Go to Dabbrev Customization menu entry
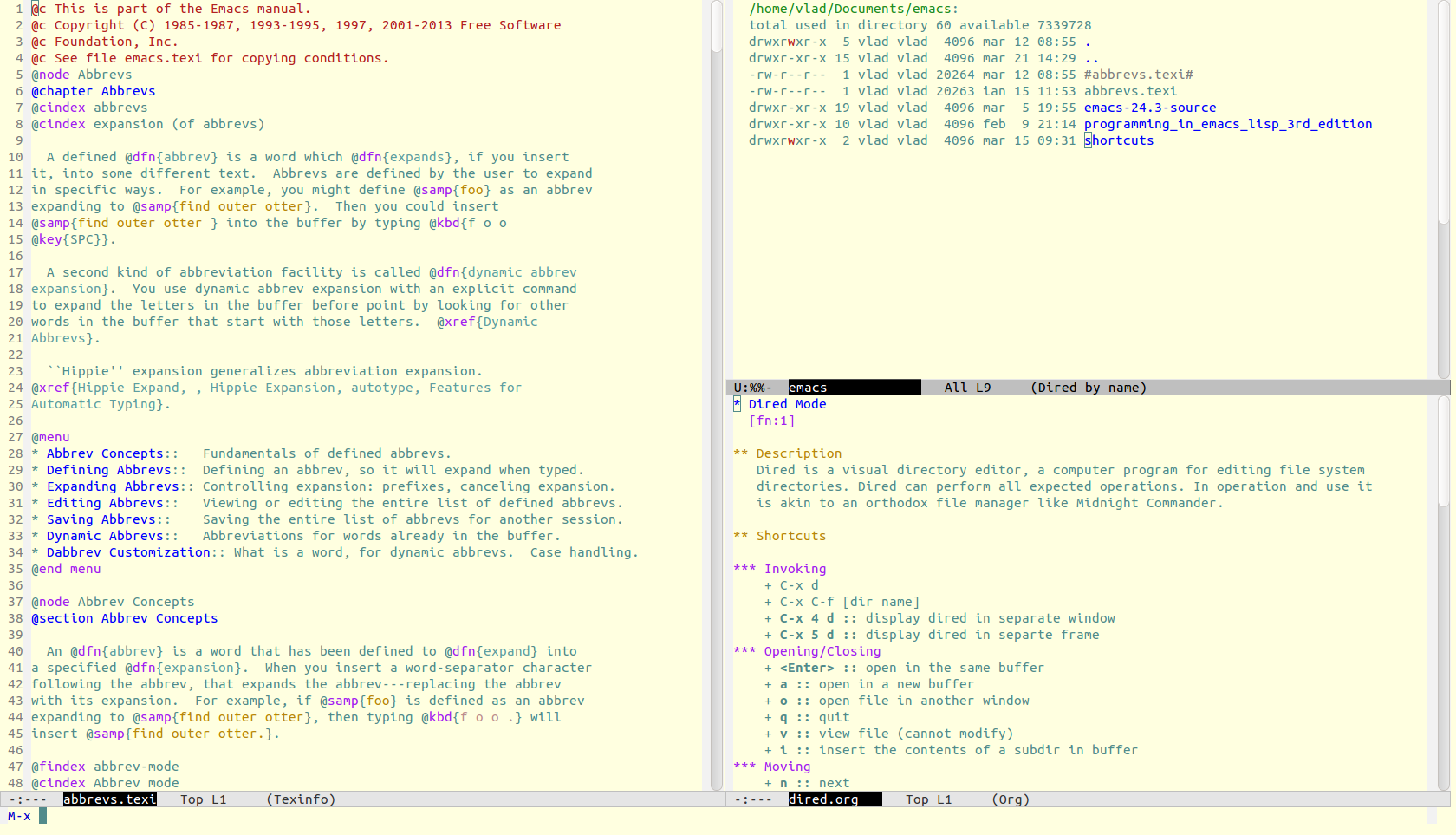 click(128, 552)
